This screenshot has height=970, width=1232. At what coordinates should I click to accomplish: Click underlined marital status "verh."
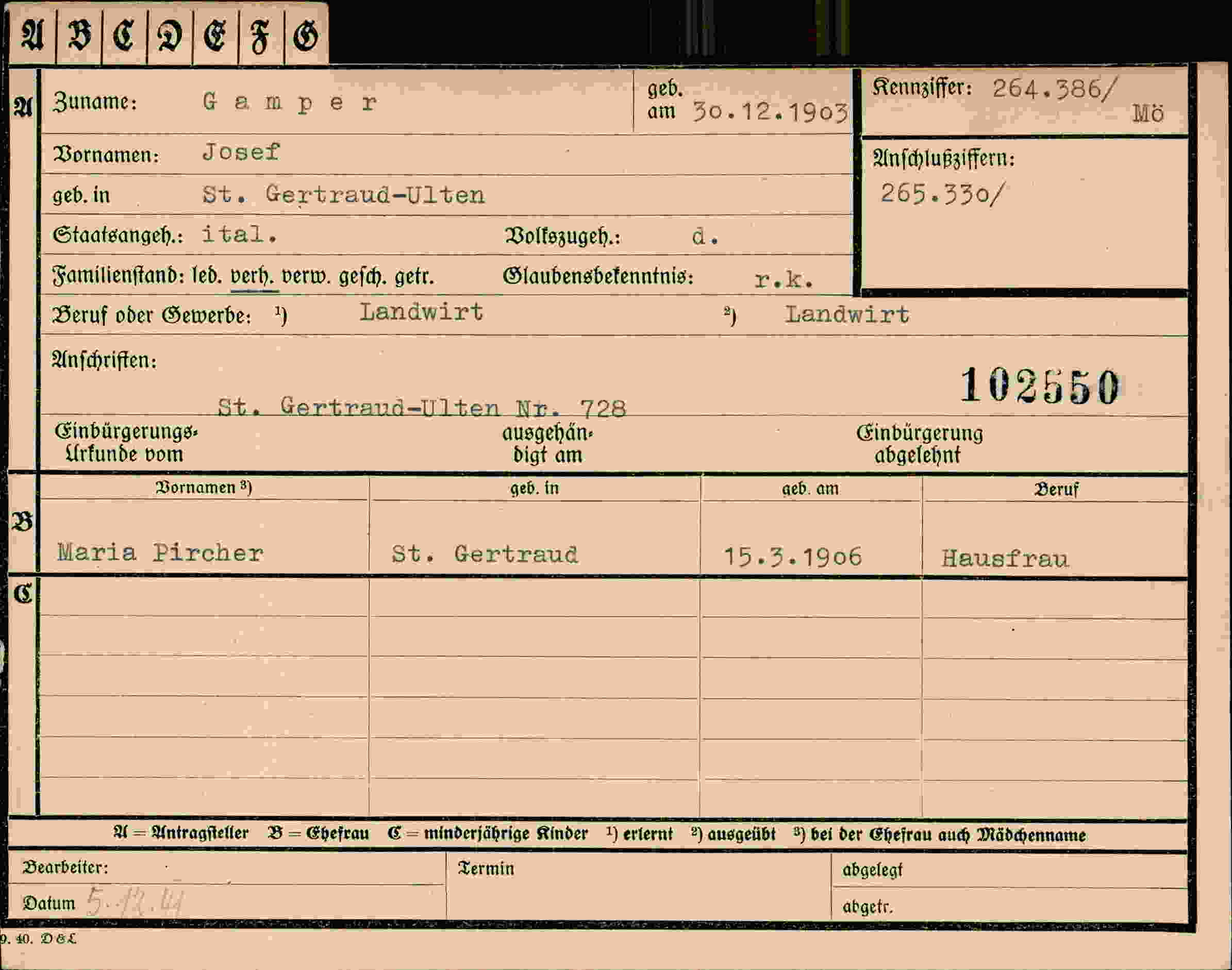tap(253, 277)
